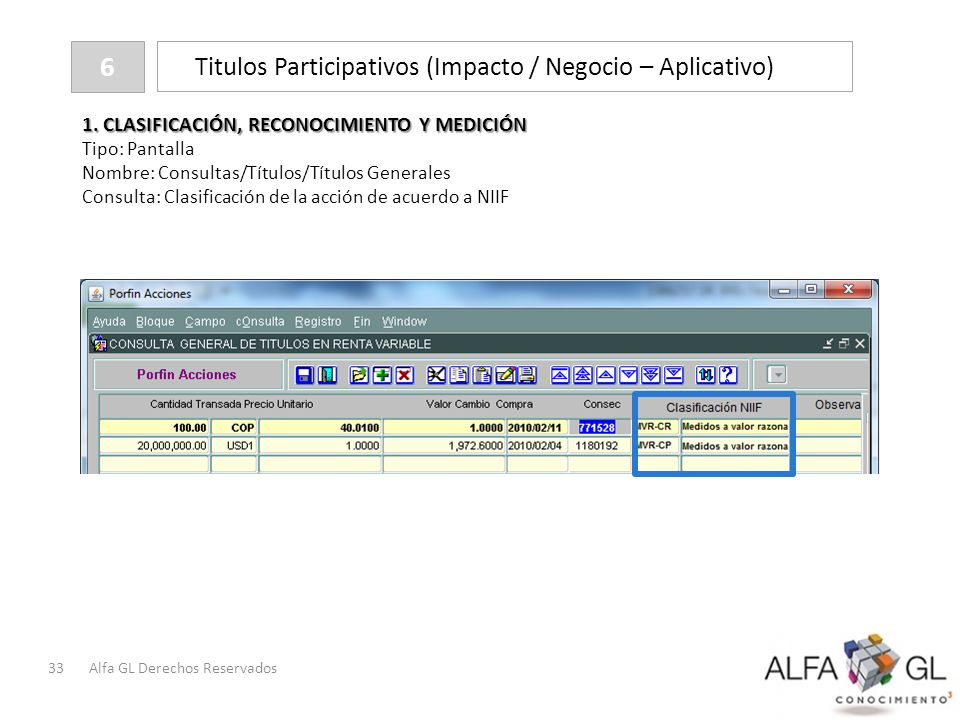
Task: Click the highlighted consecutive 771528
Action: (597, 427)
